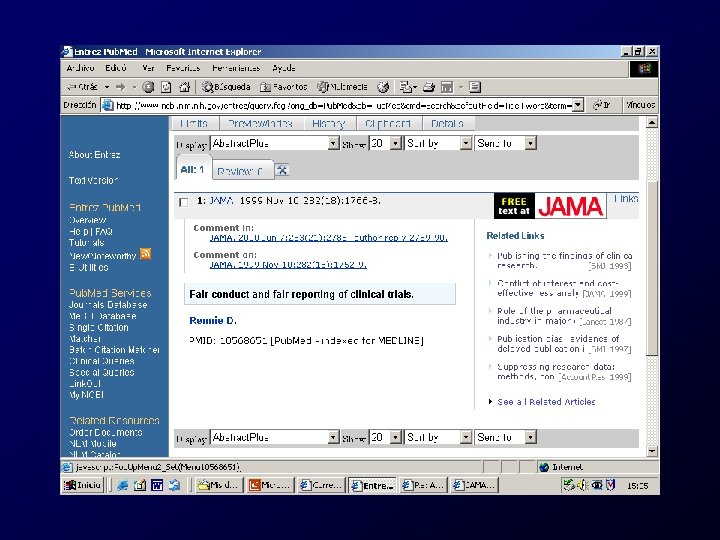
Task: Select the Review results tab
Action: coord(242,171)
